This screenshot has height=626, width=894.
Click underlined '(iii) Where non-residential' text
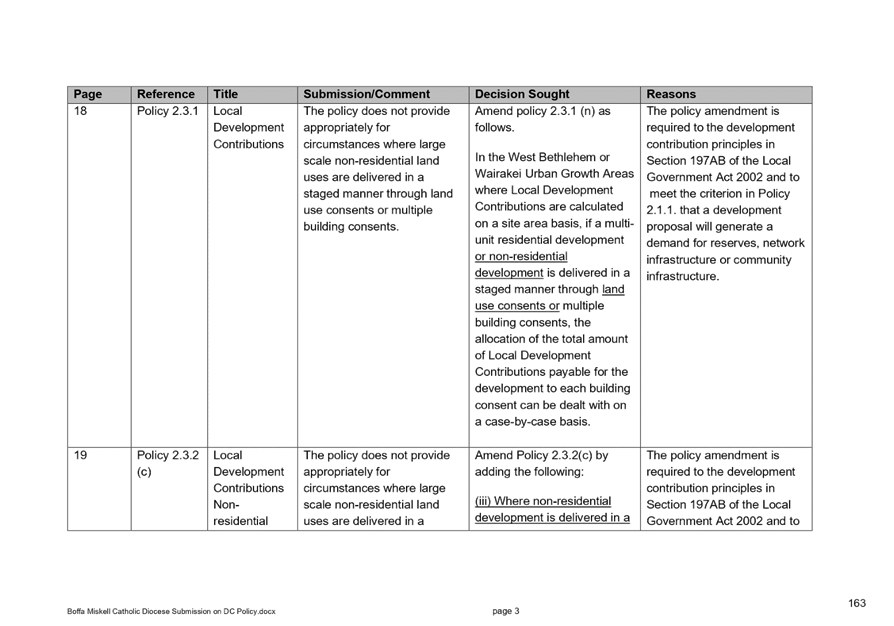pos(543,501)
